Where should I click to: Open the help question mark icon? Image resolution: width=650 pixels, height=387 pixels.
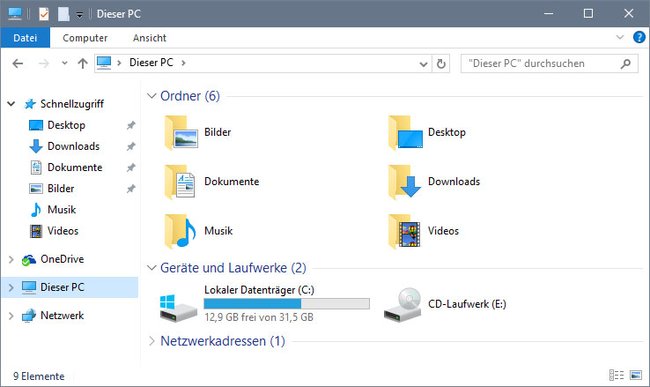pos(639,37)
